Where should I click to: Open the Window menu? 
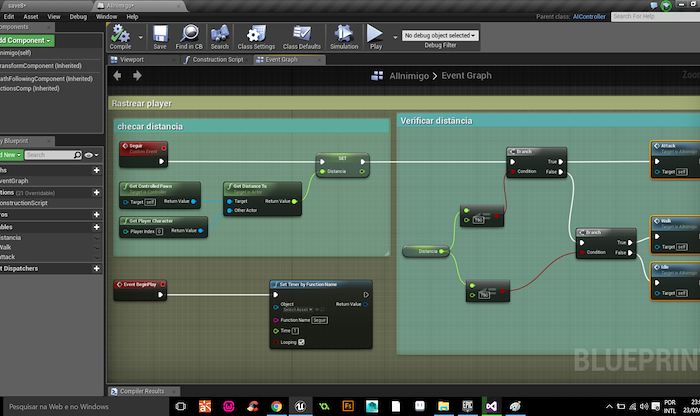pyautogui.click(x=105, y=17)
